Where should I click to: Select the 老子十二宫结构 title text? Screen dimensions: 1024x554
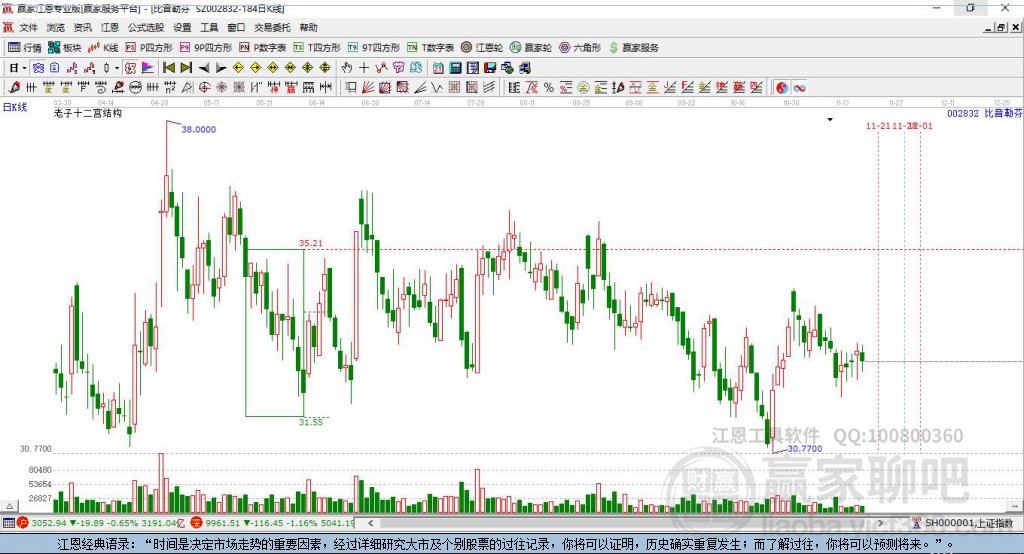pos(88,113)
